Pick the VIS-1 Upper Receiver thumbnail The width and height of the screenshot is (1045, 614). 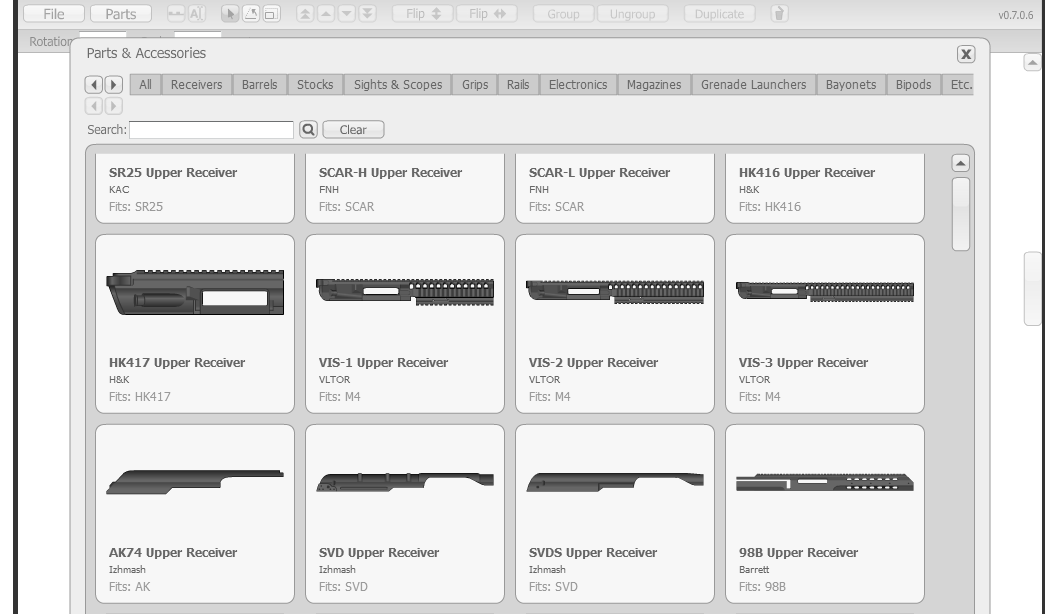click(x=405, y=292)
